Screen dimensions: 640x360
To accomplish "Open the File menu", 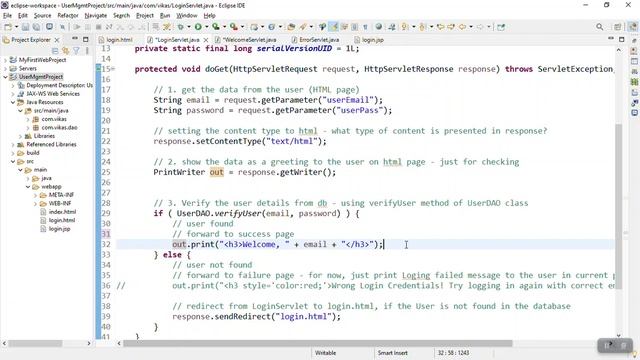I will [7, 16].
